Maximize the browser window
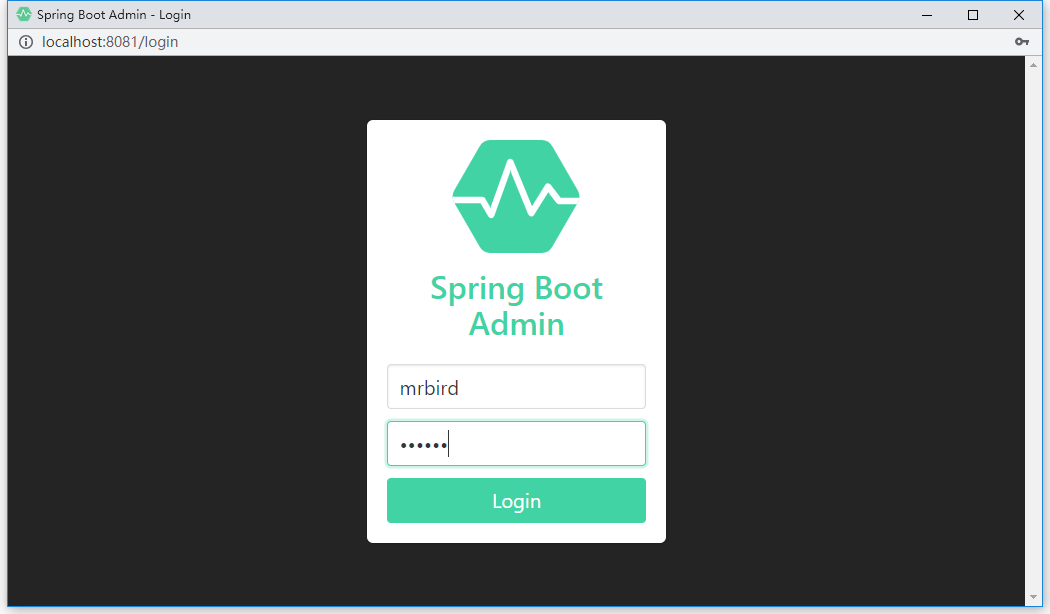The height and width of the screenshot is (614, 1050). click(973, 15)
